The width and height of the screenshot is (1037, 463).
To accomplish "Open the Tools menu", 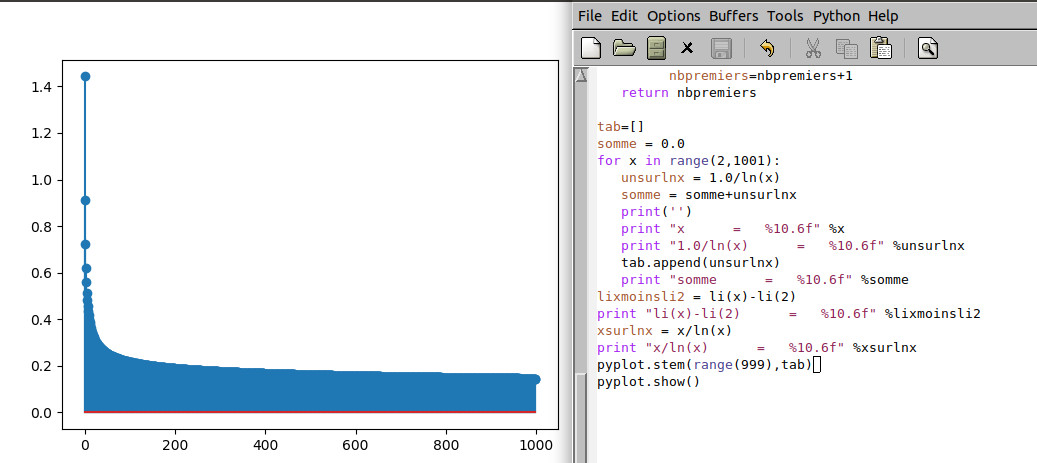I will point(786,16).
